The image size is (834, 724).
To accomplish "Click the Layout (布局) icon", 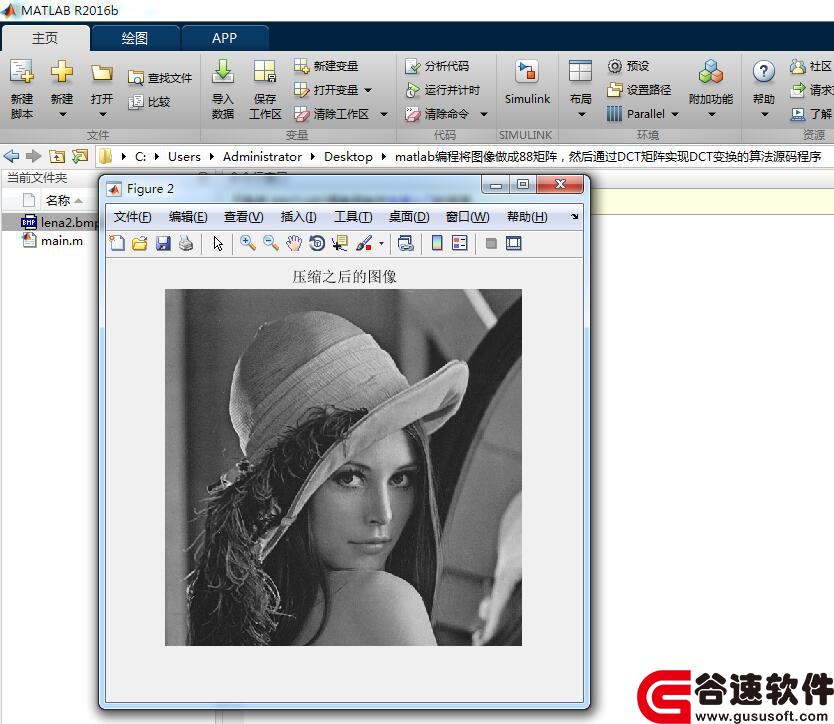I will (580, 71).
